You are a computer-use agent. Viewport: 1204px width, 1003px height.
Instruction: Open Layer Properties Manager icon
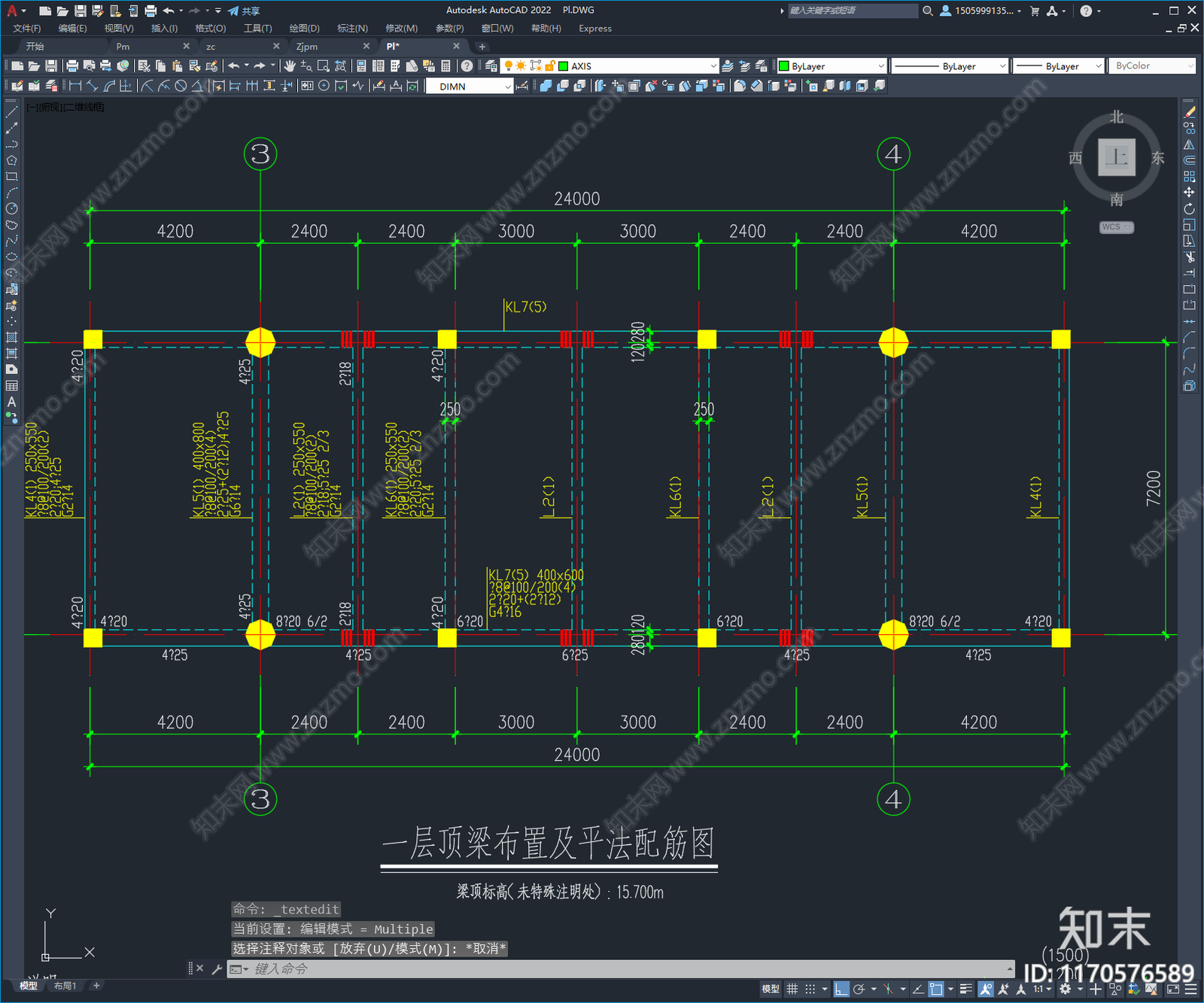(x=491, y=66)
